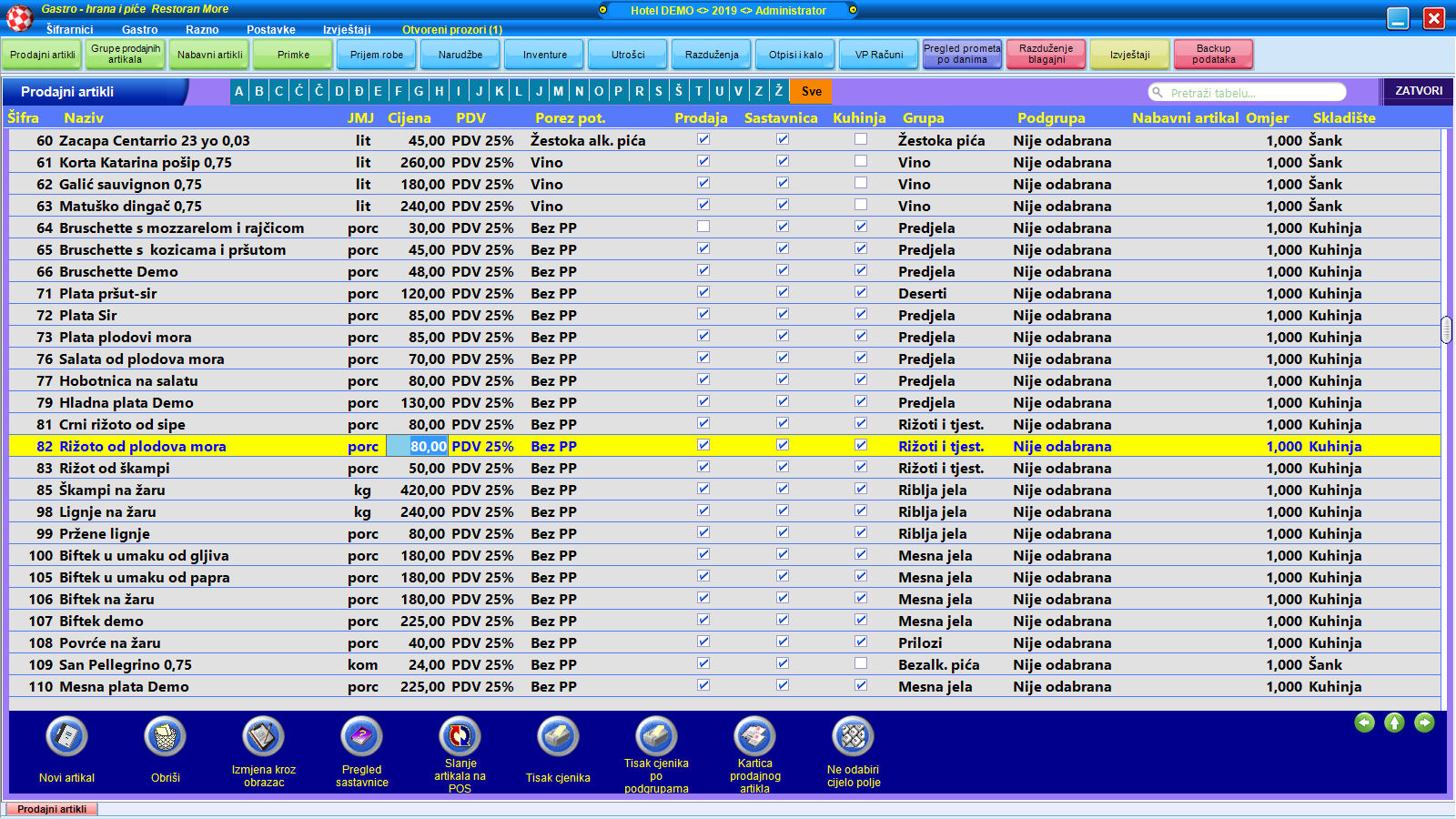The width and height of the screenshot is (1456, 819).
Task: Open Pregled sastavnice icon
Action: point(361,736)
